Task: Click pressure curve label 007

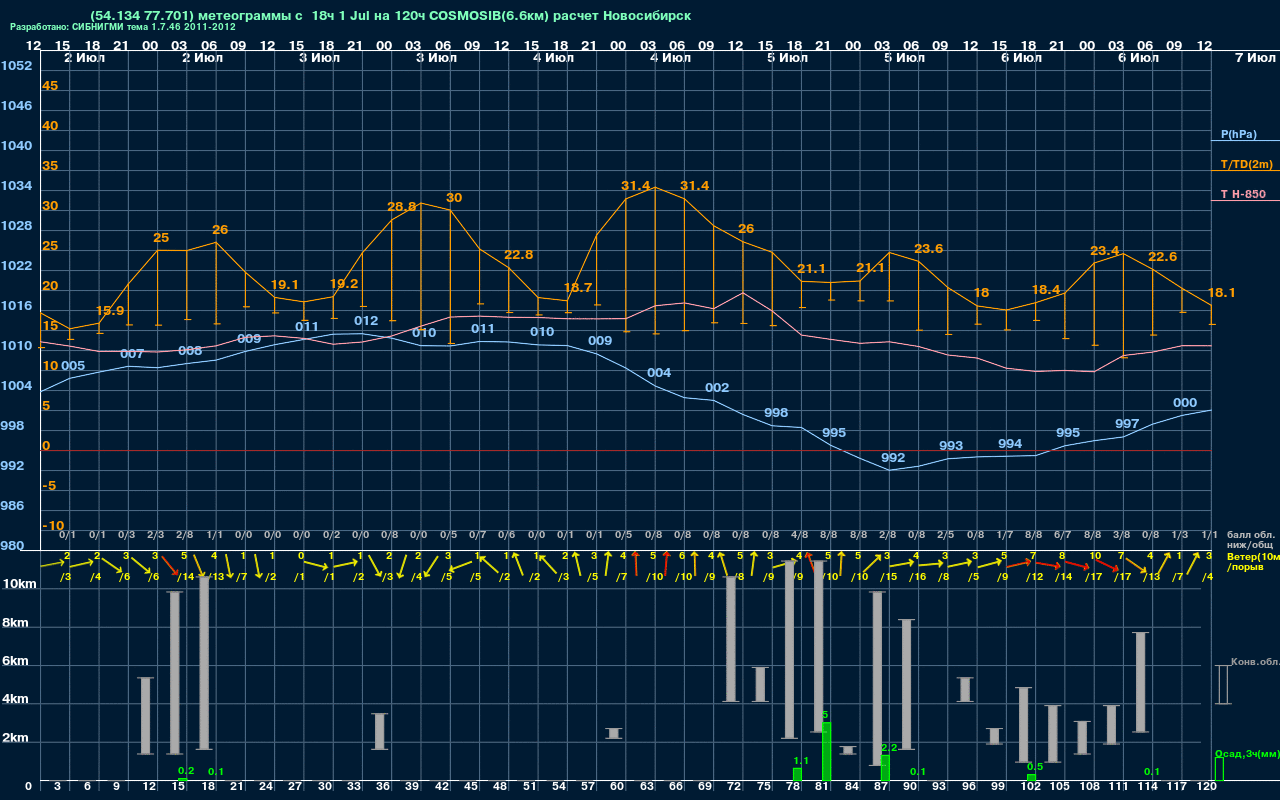Action: [132, 354]
